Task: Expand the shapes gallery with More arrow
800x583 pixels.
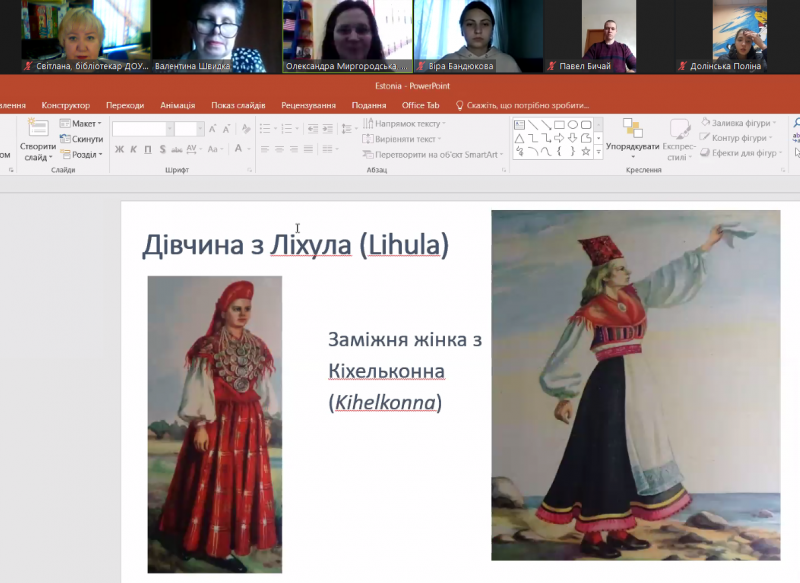Action: click(x=599, y=151)
